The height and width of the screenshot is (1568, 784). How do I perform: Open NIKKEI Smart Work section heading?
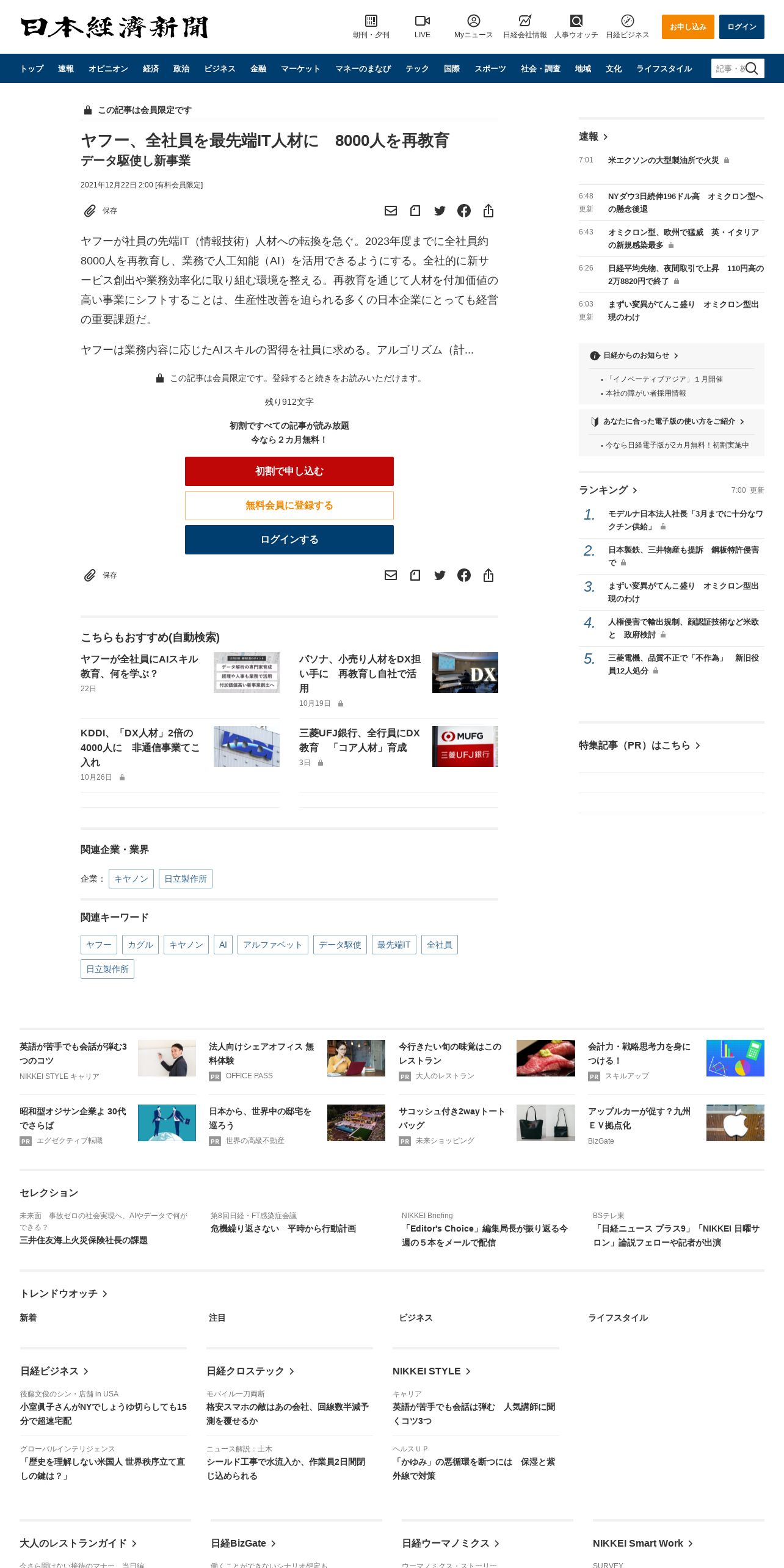coord(642,1544)
